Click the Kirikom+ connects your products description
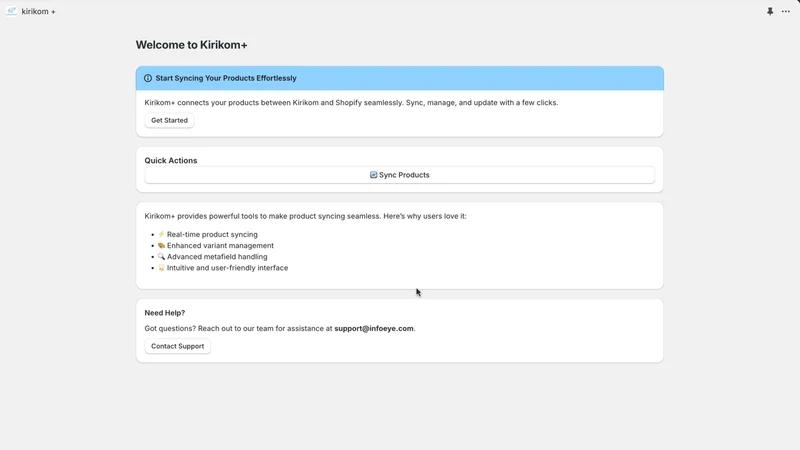The height and width of the screenshot is (450, 800). tap(351, 103)
